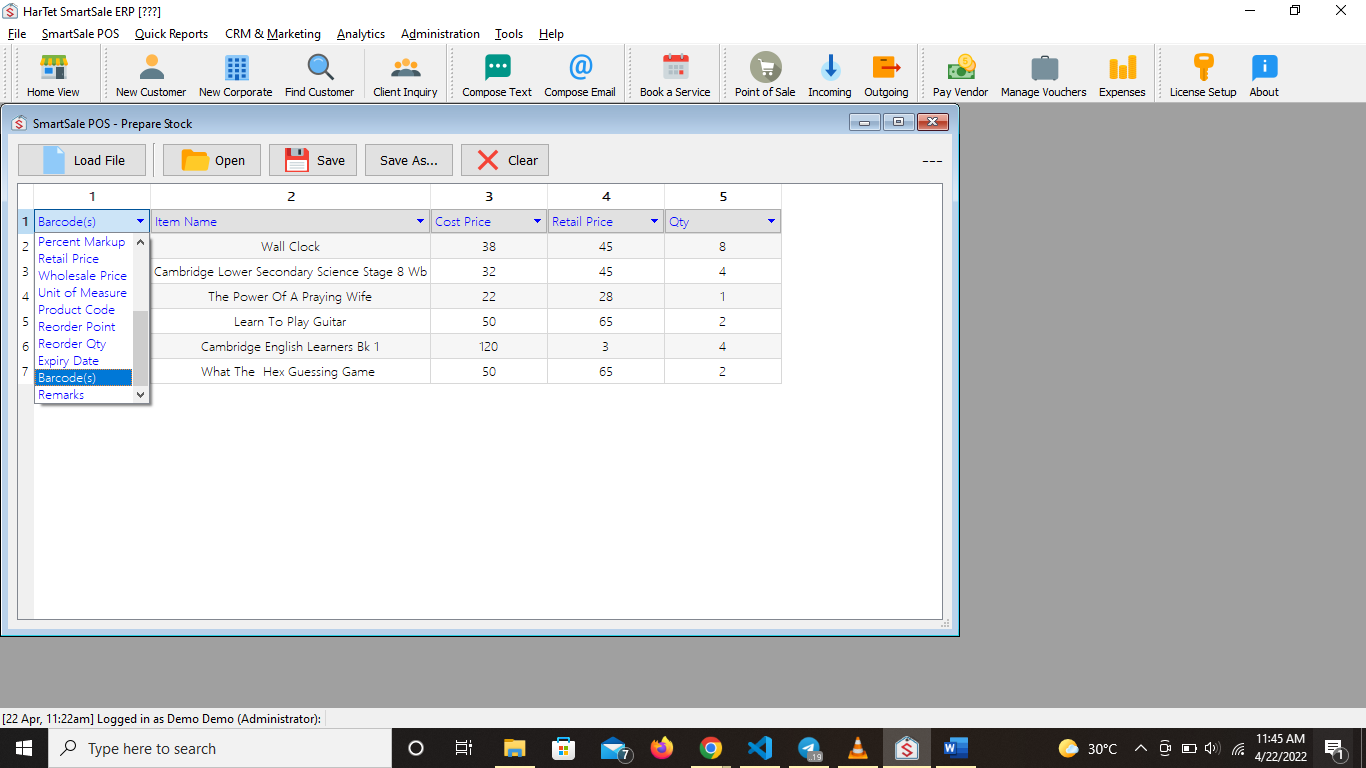Viewport: 1366px width, 768px height.
Task: Select cost price cell with 120
Action: (x=489, y=346)
